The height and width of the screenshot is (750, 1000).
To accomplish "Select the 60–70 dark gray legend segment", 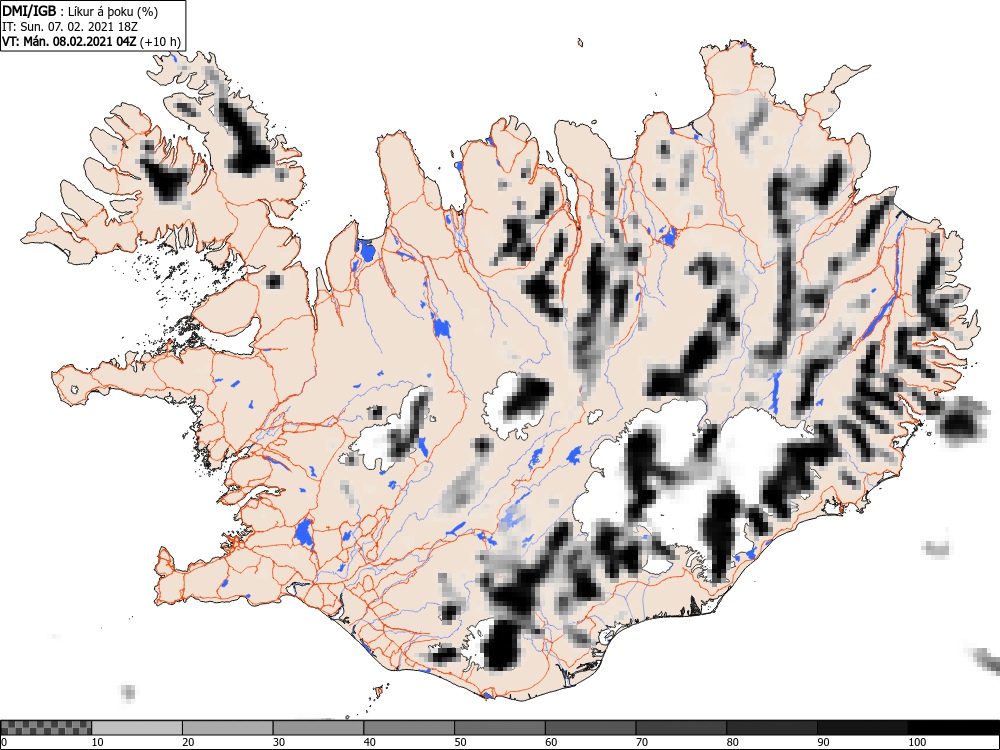I will [590, 728].
